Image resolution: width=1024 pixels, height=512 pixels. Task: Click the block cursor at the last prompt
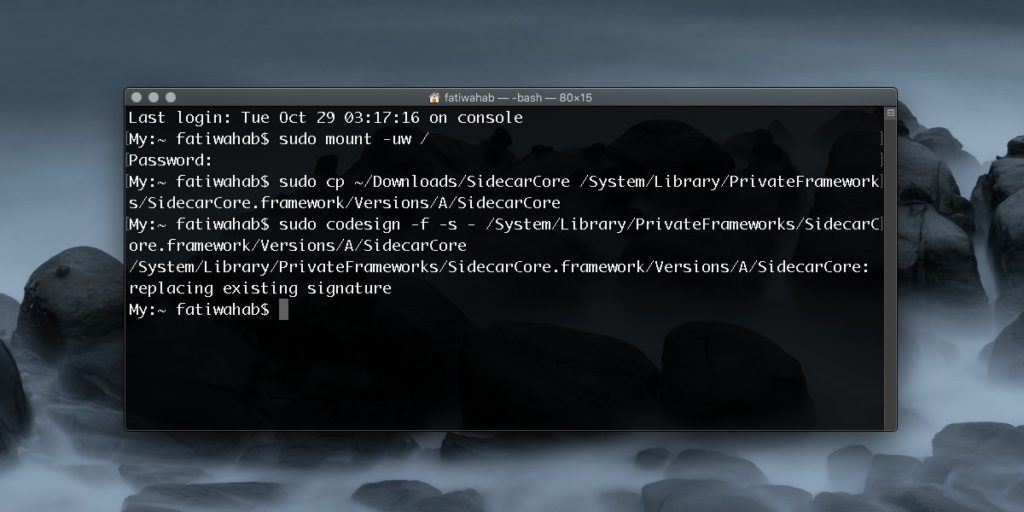[283, 310]
